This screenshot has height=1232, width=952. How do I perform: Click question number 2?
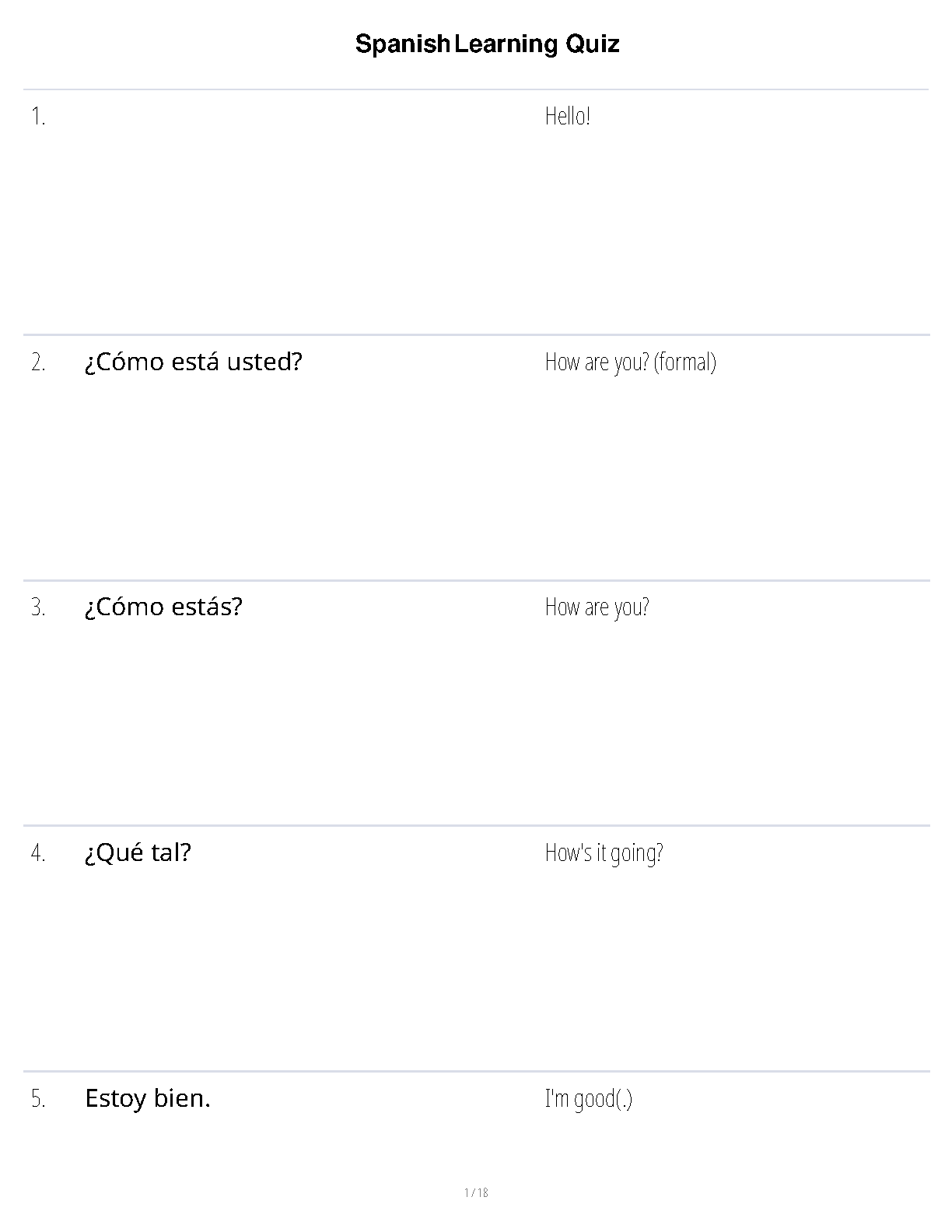38,362
